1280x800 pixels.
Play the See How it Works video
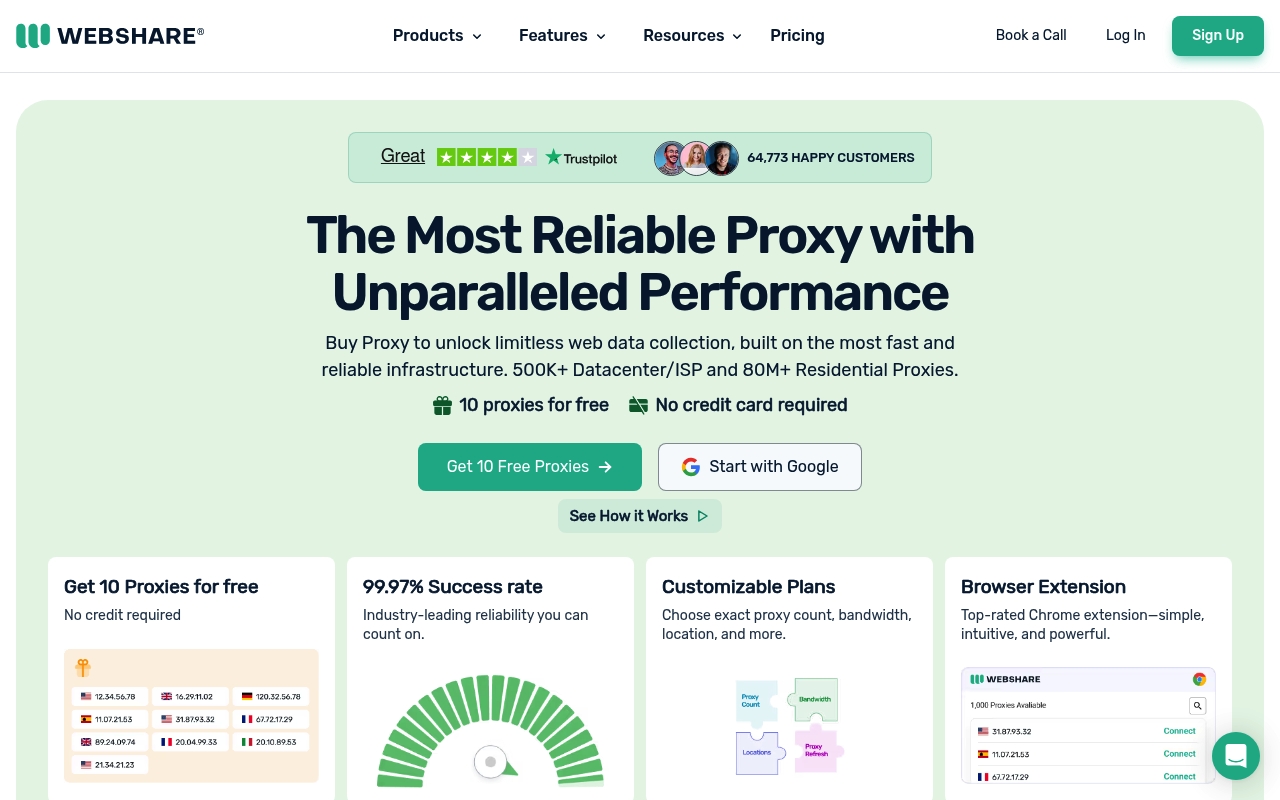pos(640,516)
